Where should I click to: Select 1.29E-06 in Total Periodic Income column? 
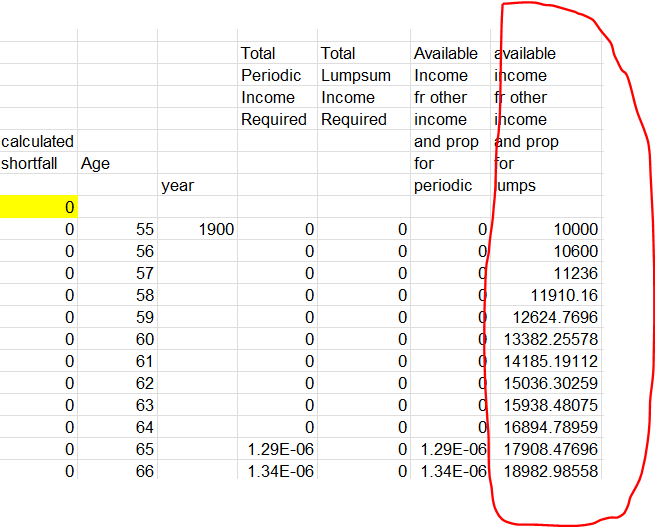coord(277,449)
